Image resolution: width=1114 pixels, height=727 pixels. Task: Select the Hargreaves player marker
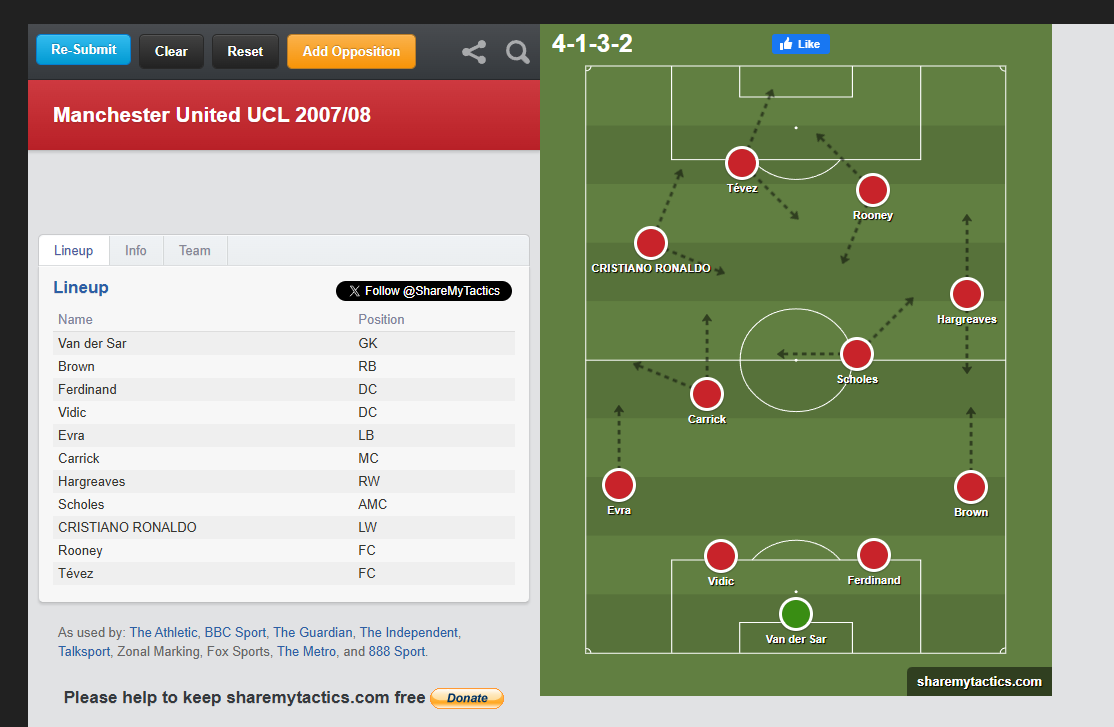(966, 294)
